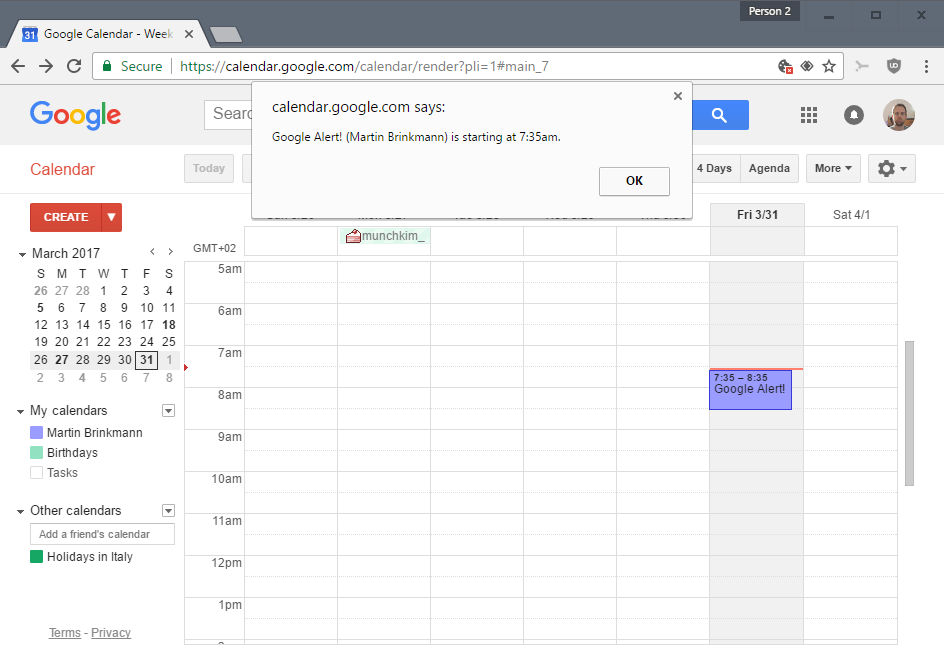The image size is (944, 645).
Task: Switch to Agenda view
Action: click(x=769, y=169)
